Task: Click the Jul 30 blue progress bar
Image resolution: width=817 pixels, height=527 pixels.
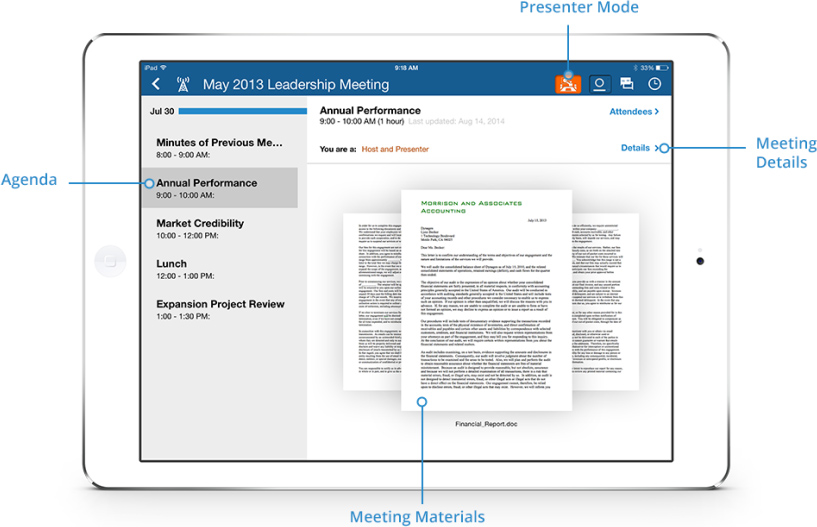Action: pos(243,111)
